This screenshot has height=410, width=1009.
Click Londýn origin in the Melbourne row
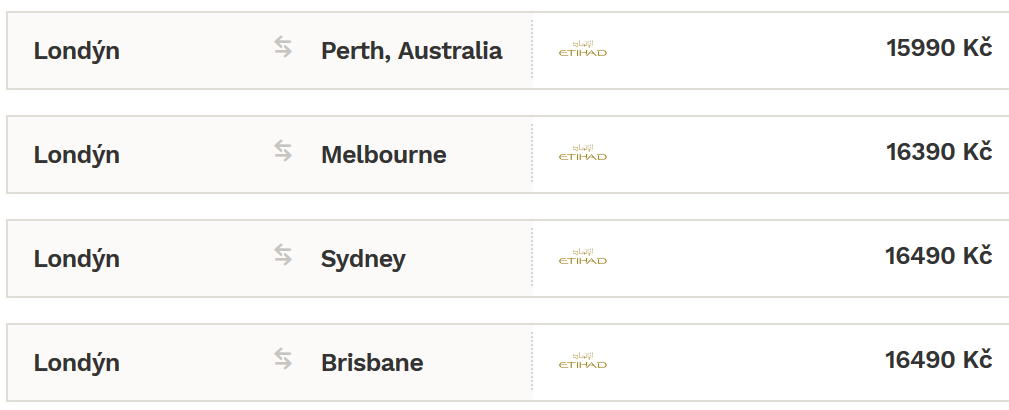click(x=77, y=154)
